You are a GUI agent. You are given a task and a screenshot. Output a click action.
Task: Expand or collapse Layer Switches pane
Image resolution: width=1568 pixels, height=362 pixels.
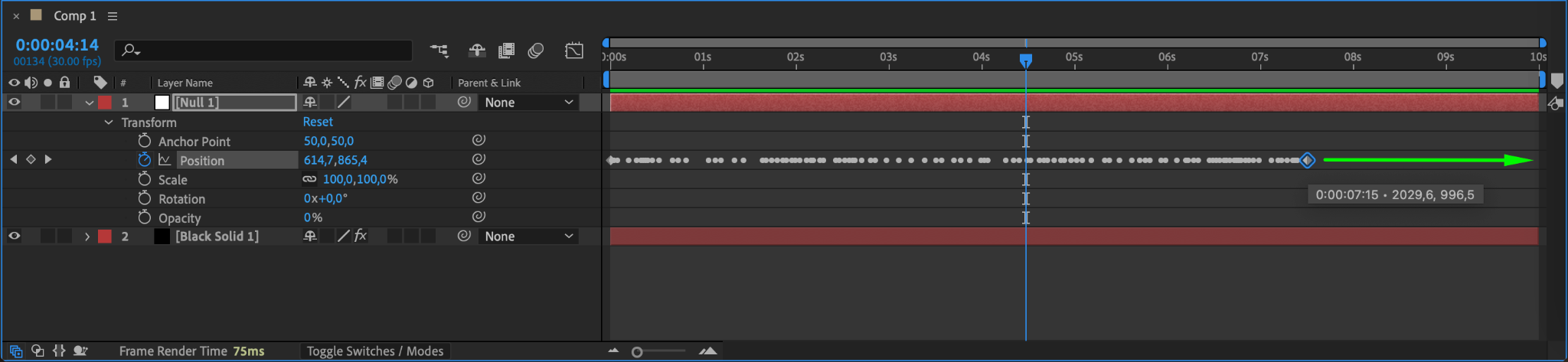16,351
